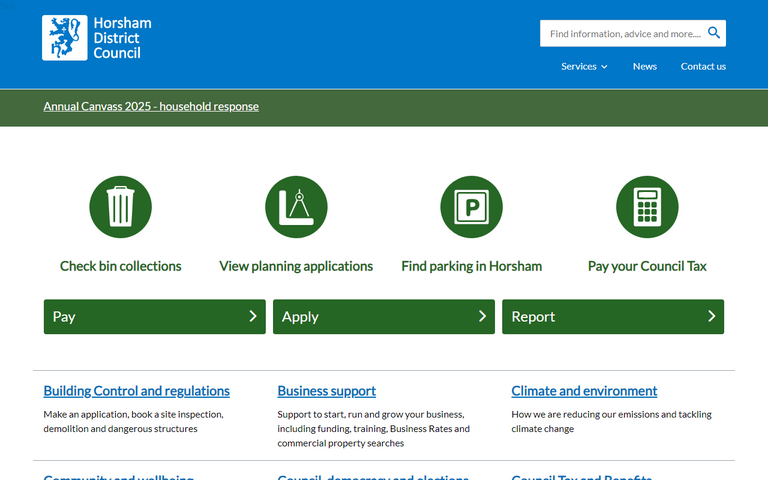Click the Horsham District Council lion logo
768x480 pixels.
click(64, 38)
